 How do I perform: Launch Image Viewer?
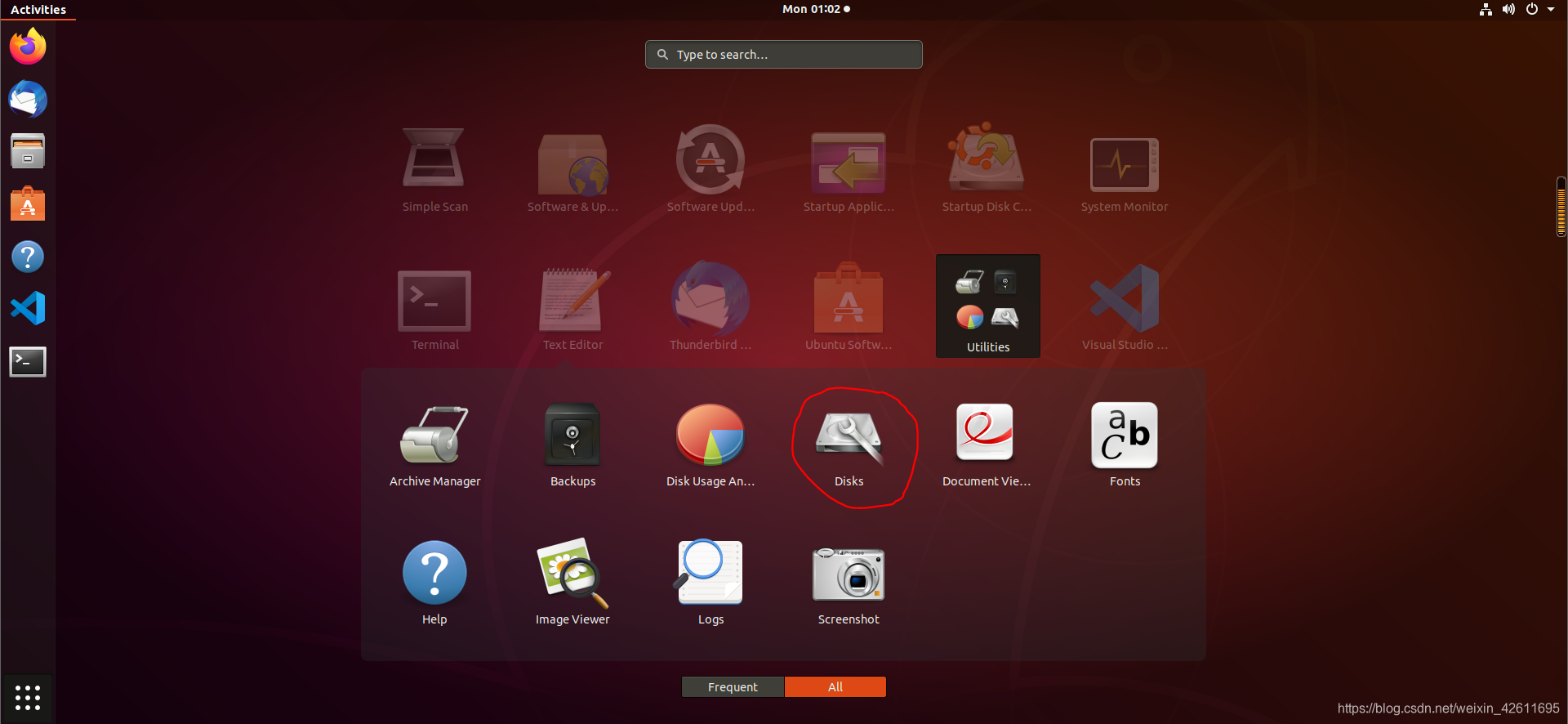(x=572, y=583)
